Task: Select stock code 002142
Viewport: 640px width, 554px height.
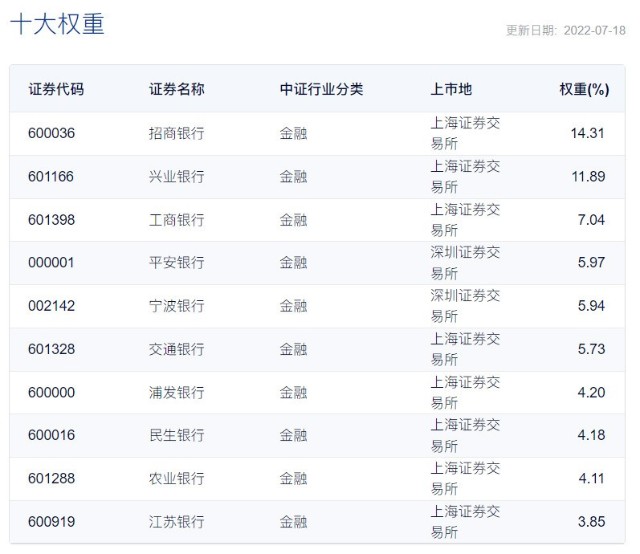Action: pyautogui.click(x=51, y=306)
